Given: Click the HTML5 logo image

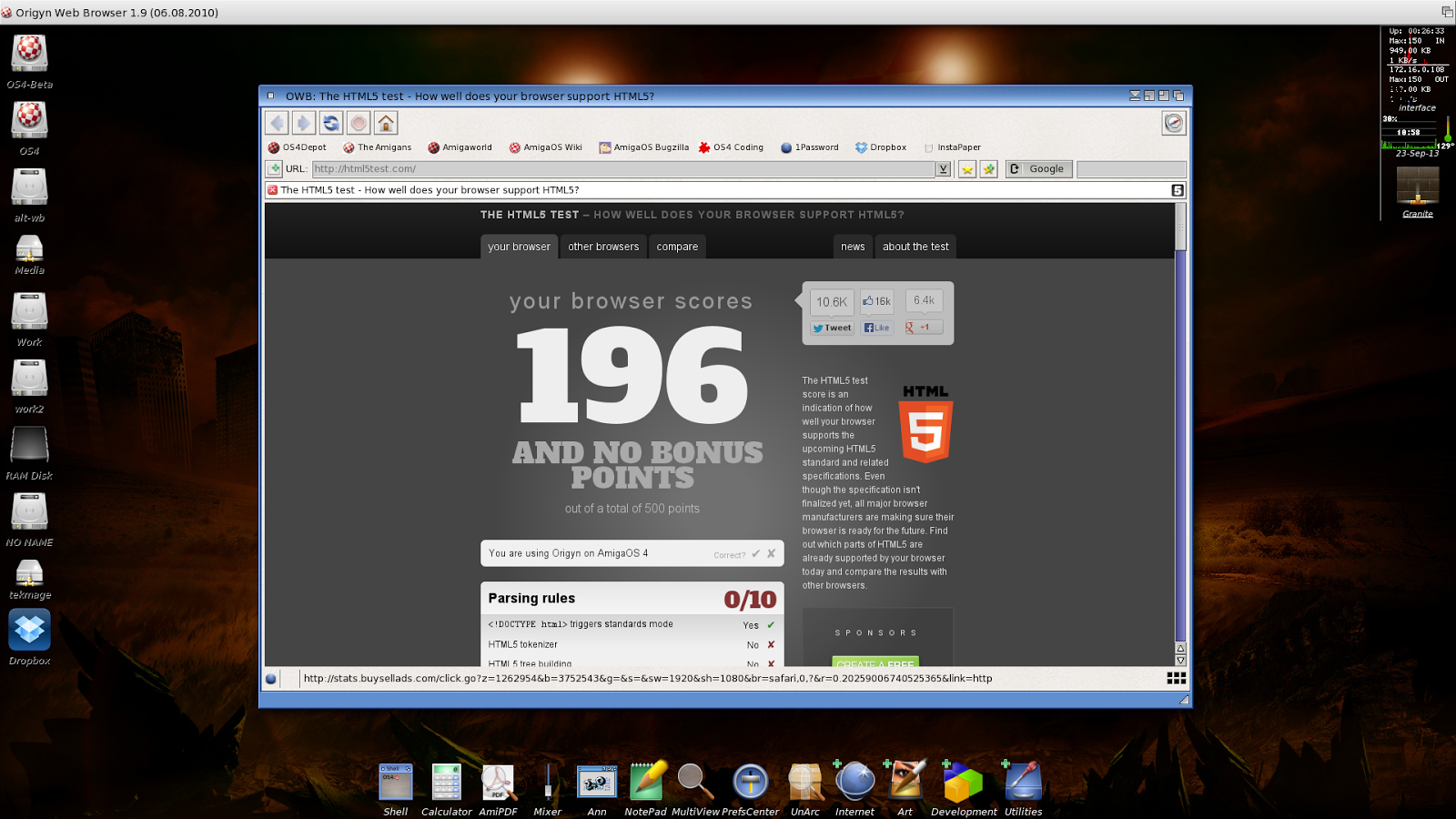Looking at the screenshot, I should pyautogui.click(x=925, y=424).
